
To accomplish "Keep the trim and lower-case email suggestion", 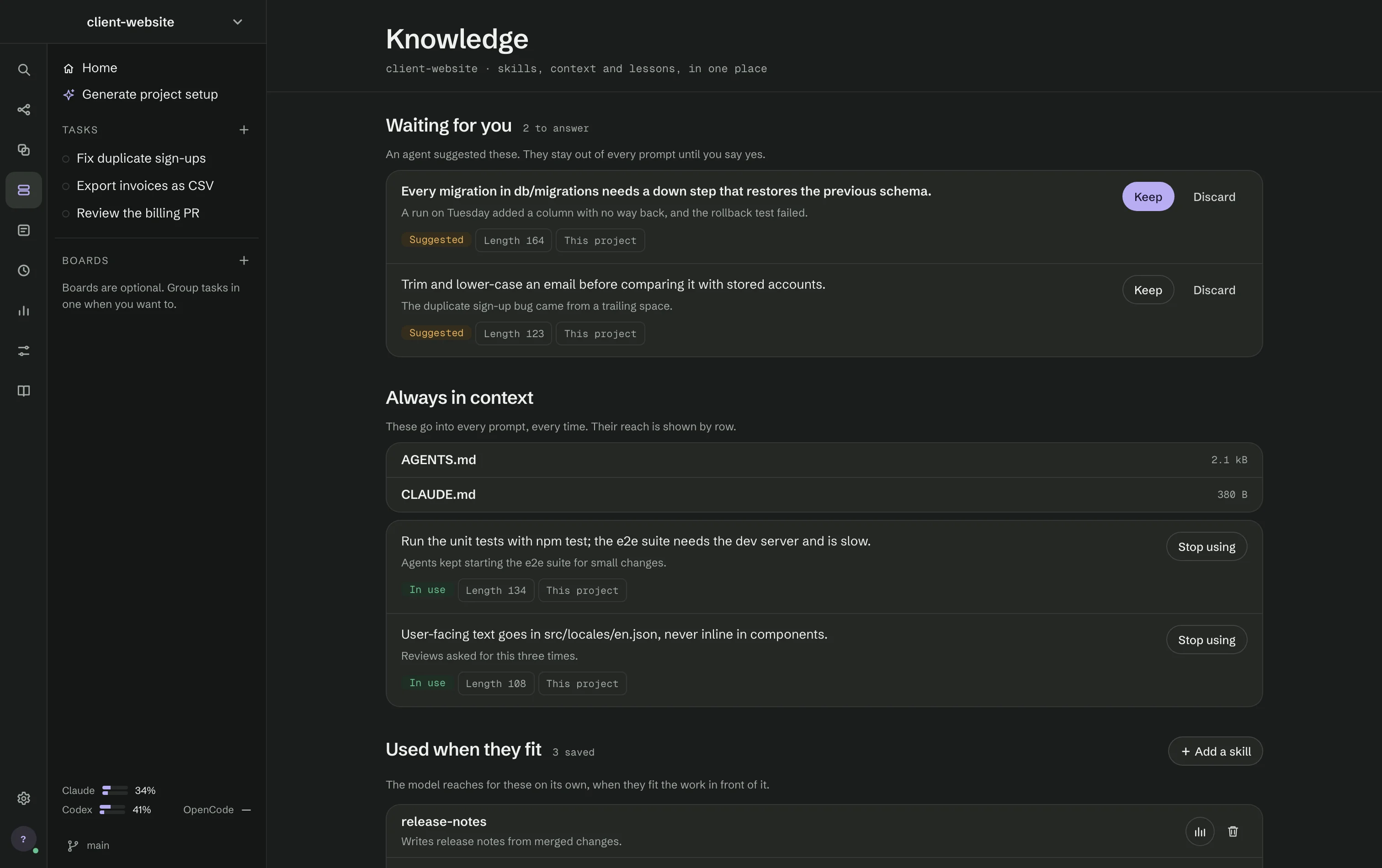I will pos(1148,290).
